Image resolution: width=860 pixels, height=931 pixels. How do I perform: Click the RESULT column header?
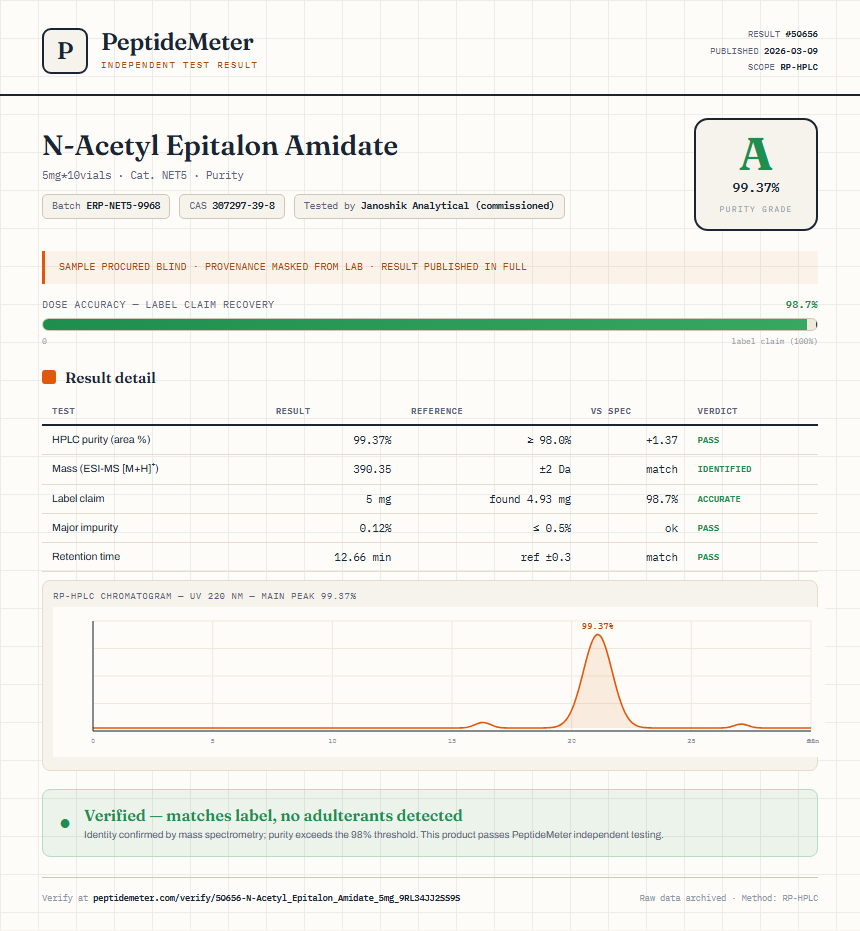point(293,411)
